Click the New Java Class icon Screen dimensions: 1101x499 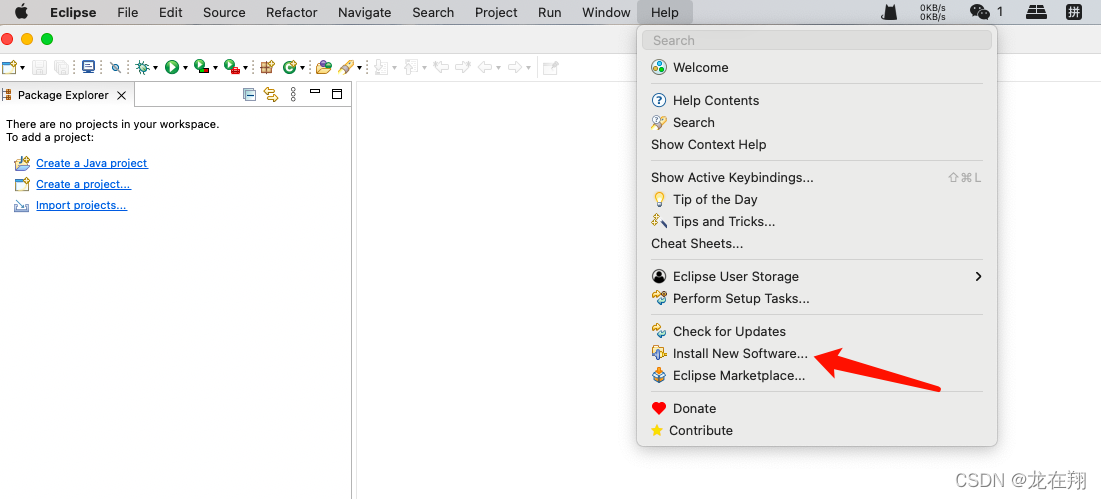tap(289, 67)
